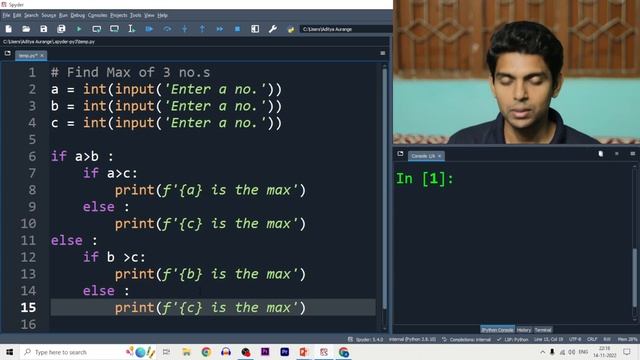Click the code line 'if a>b :'
Image resolution: width=640 pixels, height=360 pixels.
coord(82,156)
